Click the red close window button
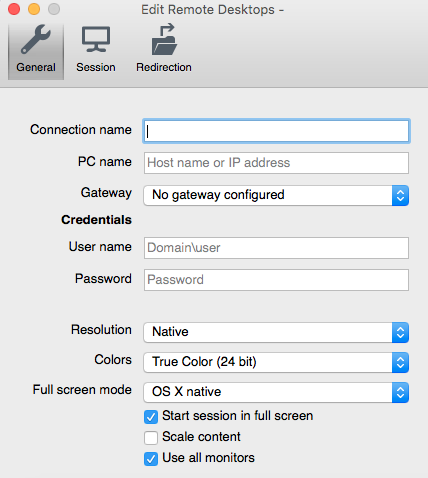Image resolution: width=428 pixels, height=478 pixels. click(14, 9)
